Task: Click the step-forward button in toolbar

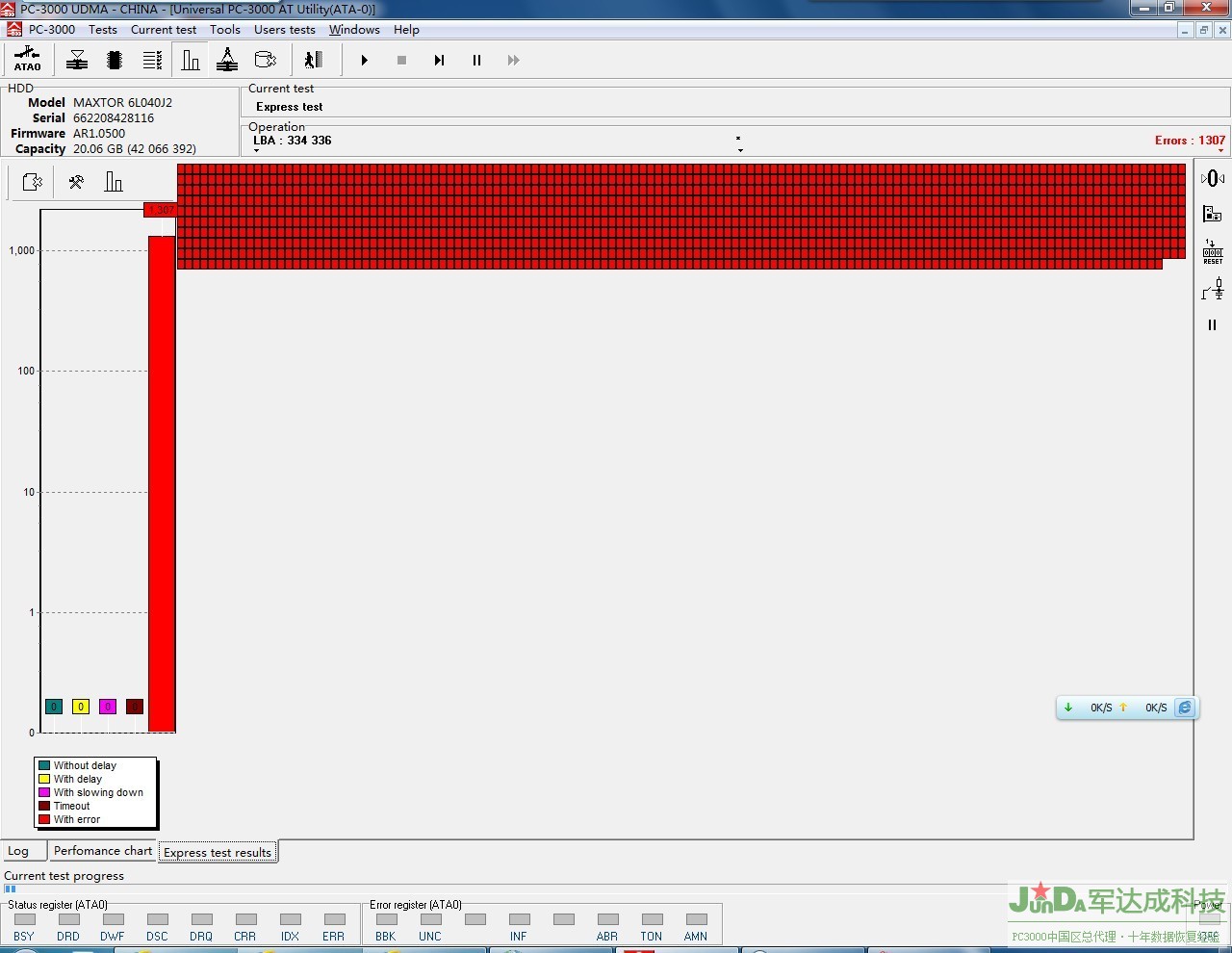Action: 439,60
